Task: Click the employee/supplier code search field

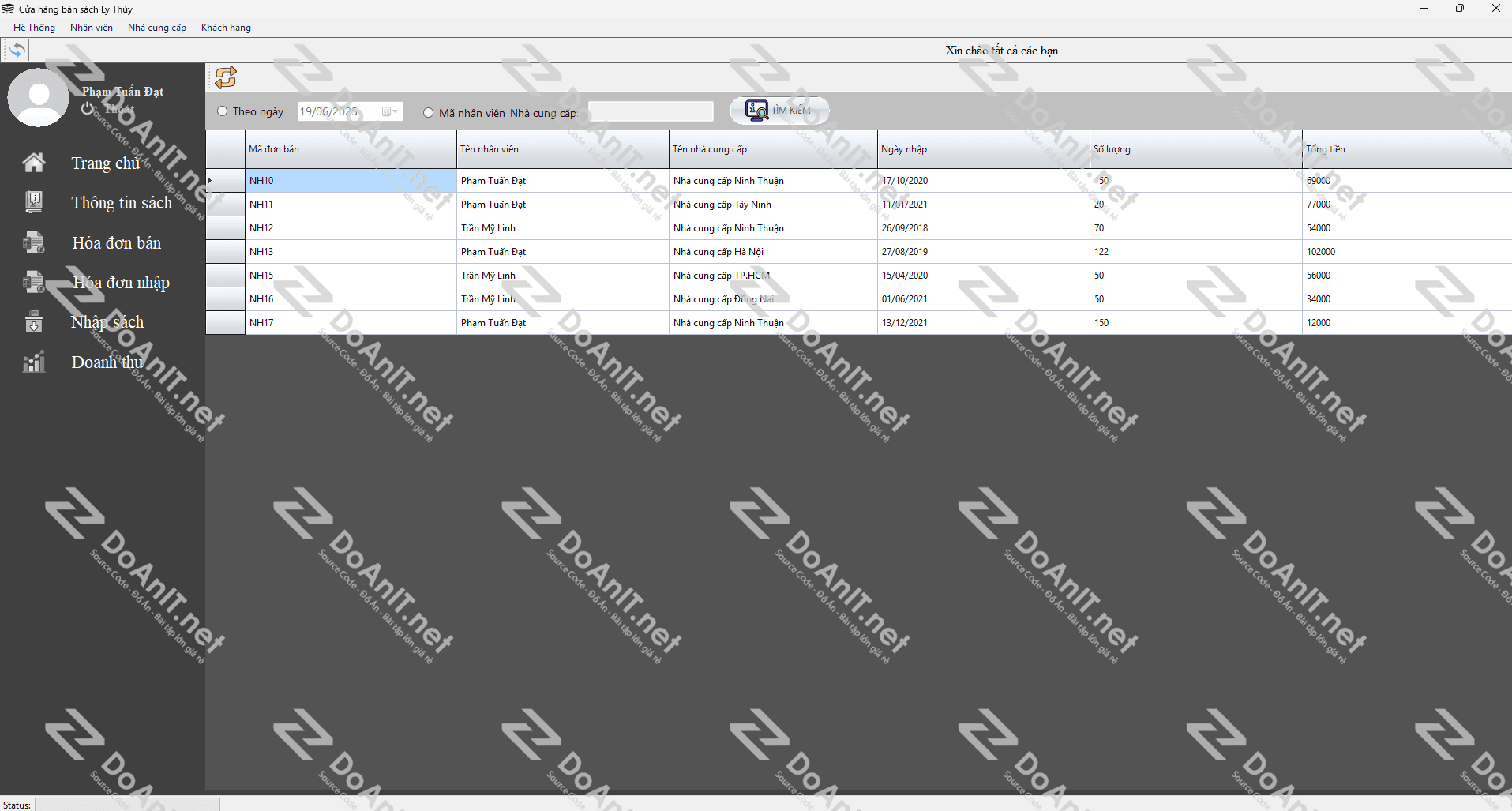Action: pyautogui.click(x=651, y=111)
